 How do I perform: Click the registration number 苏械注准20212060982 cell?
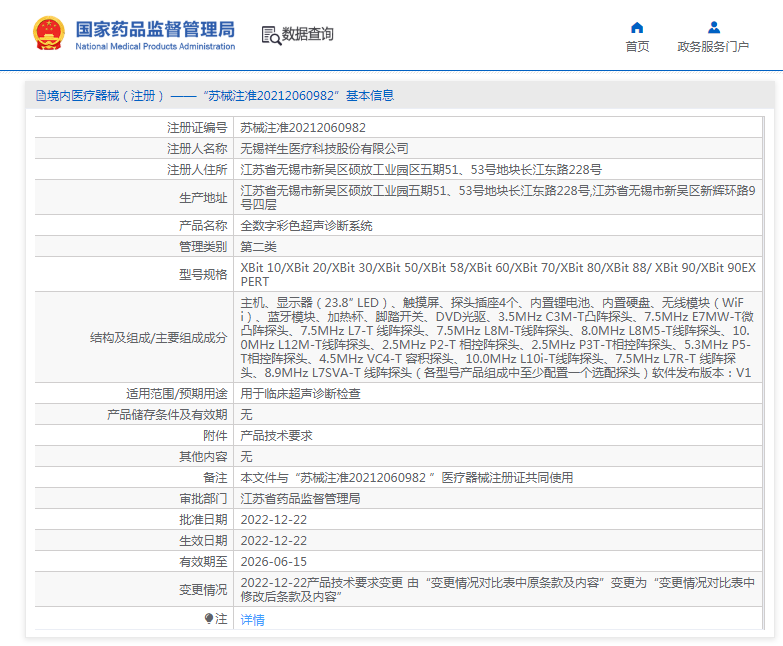coord(303,128)
